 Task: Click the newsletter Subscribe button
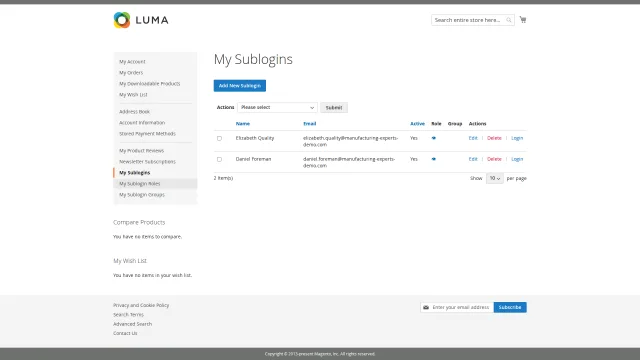510,307
